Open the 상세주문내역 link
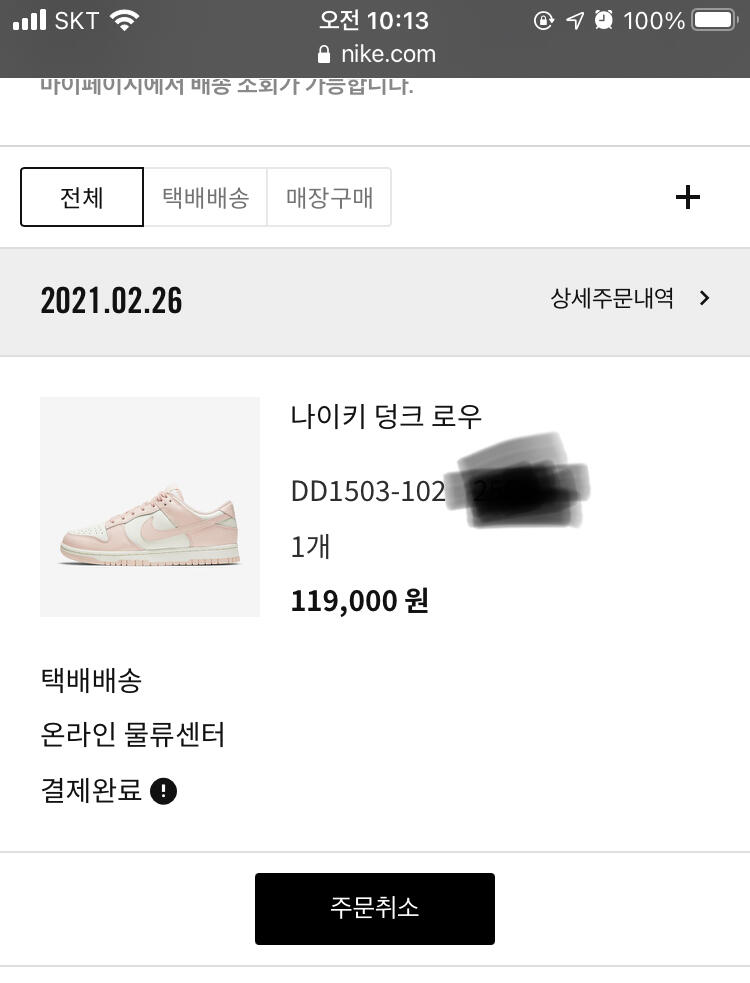 (612, 298)
